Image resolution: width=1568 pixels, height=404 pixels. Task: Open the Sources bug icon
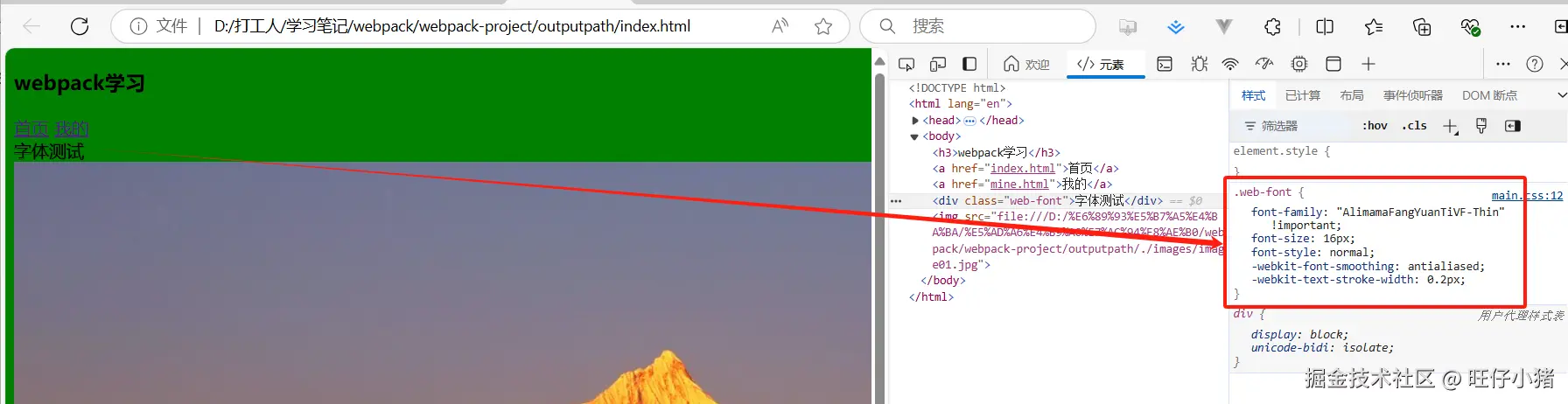[1200, 64]
